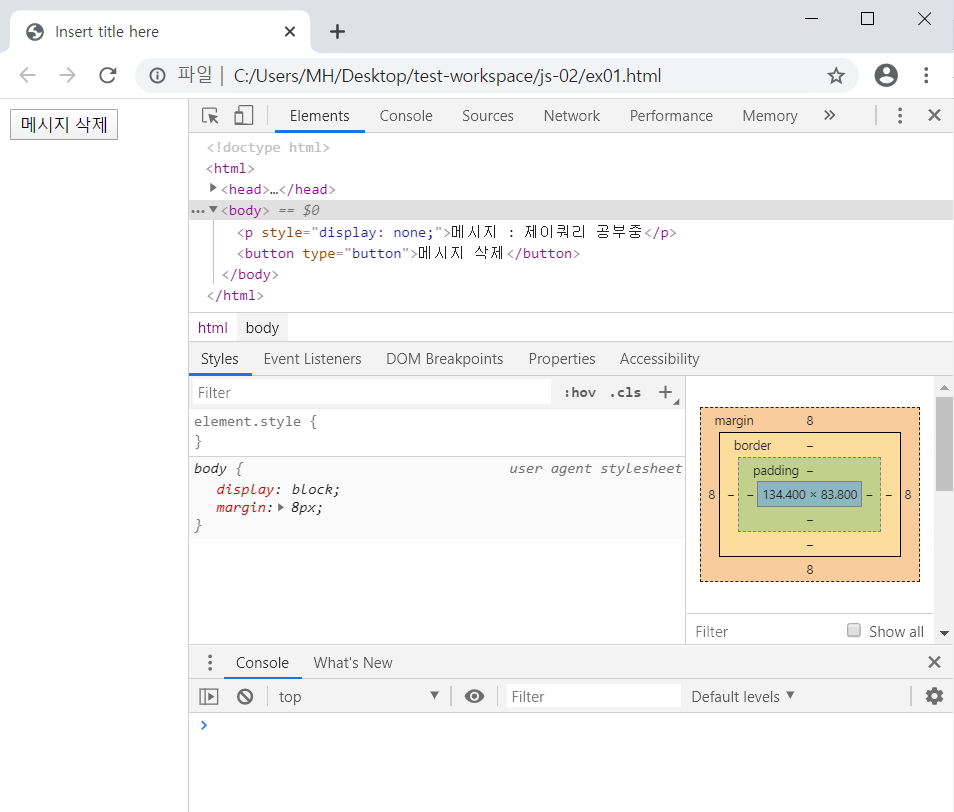Click the element.style rule block
The width and height of the screenshot is (954, 812).
point(437,431)
